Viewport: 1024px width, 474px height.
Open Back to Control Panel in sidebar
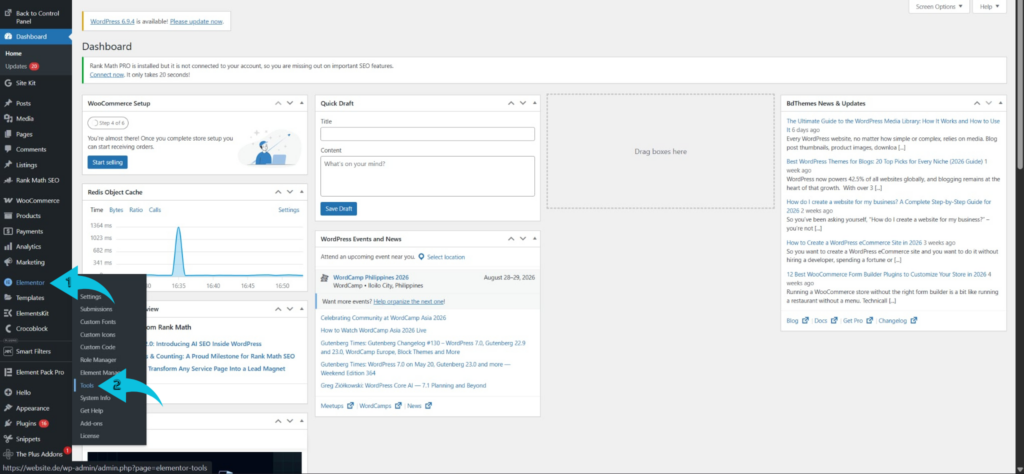(36, 17)
